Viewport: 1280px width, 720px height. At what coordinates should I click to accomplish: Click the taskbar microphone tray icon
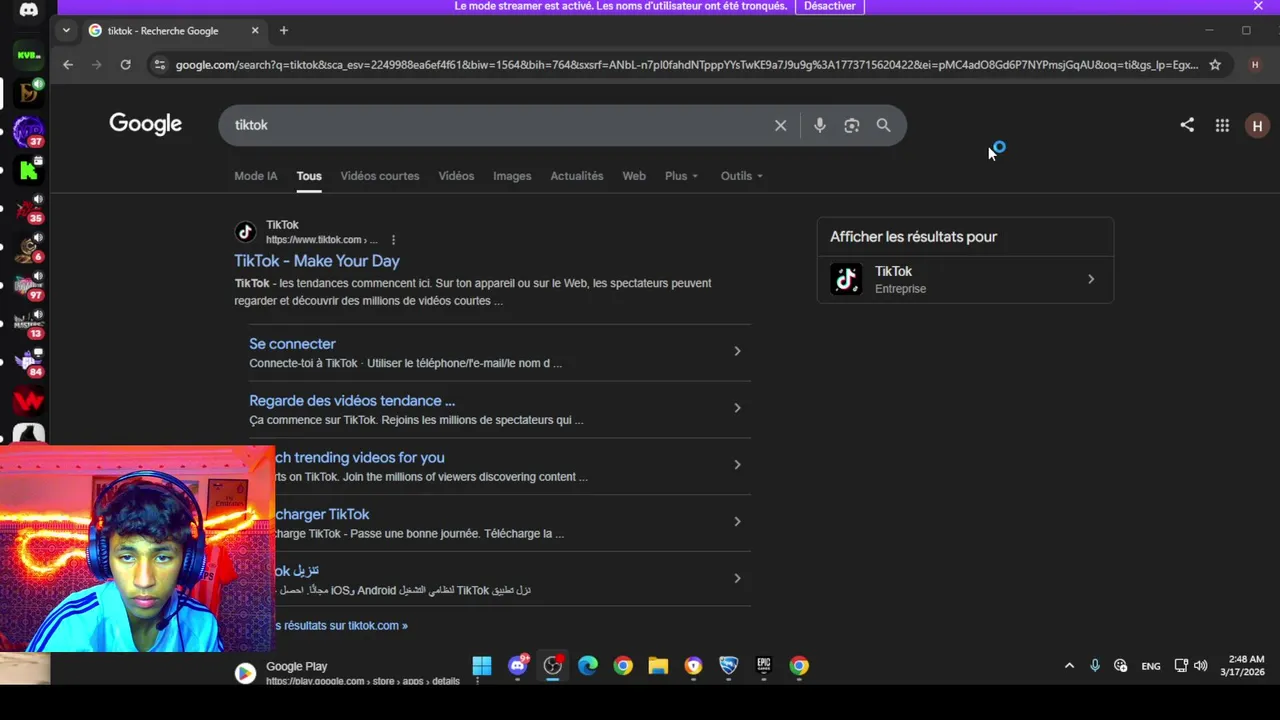(x=1095, y=666)
